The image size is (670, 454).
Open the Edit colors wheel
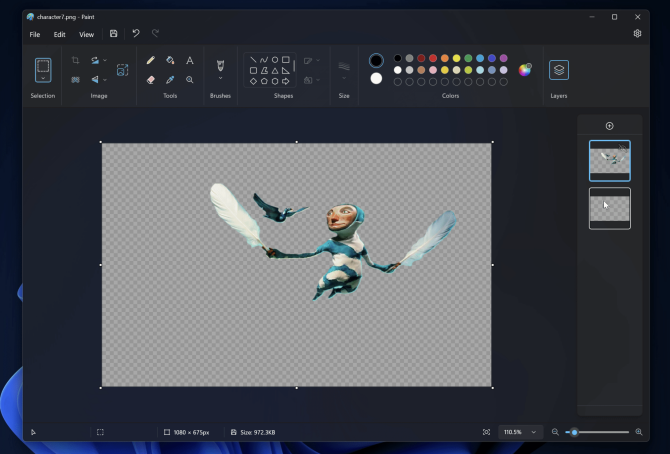point(525,70)
